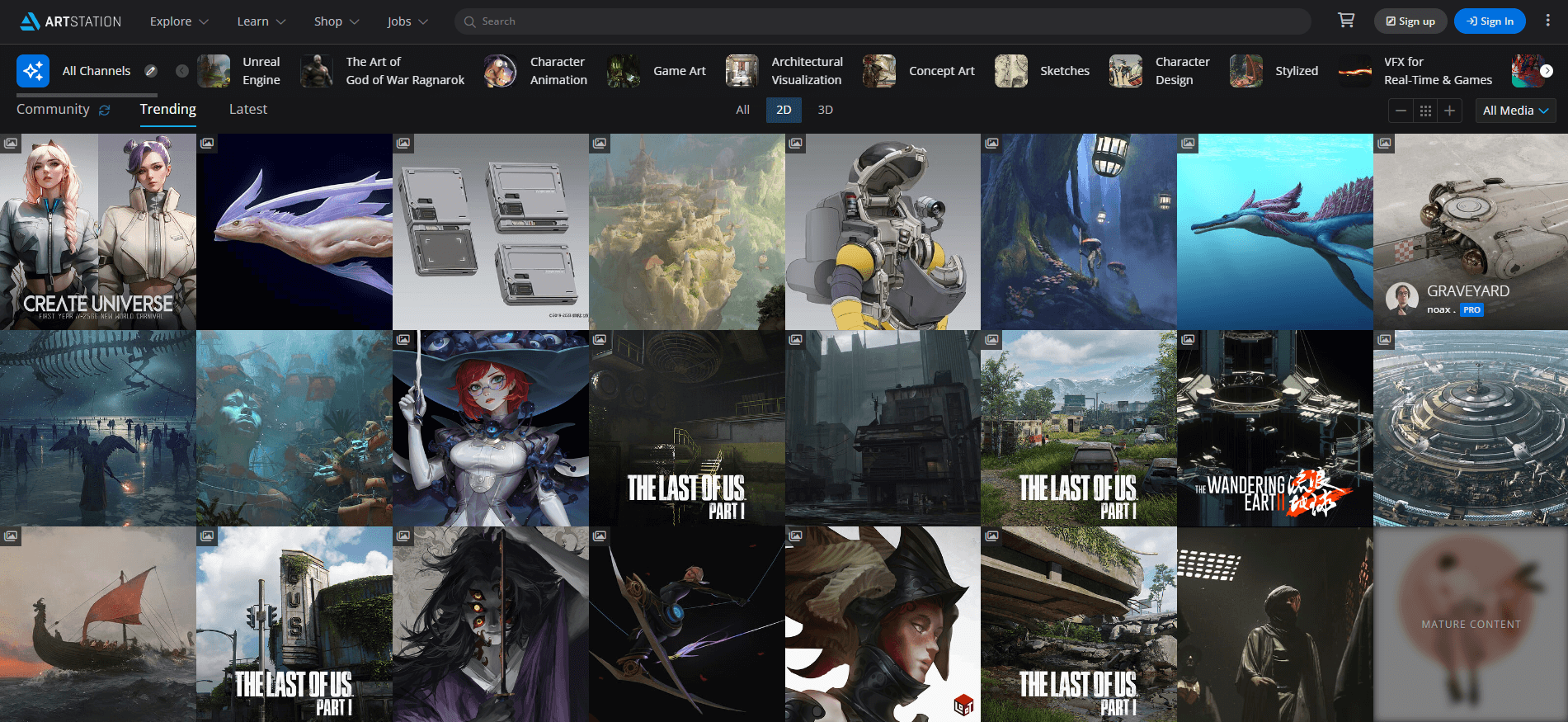This screenshot has height=722, width=1568.
Task: Filter artwork by All dimensions
Action: click(743, 110)
